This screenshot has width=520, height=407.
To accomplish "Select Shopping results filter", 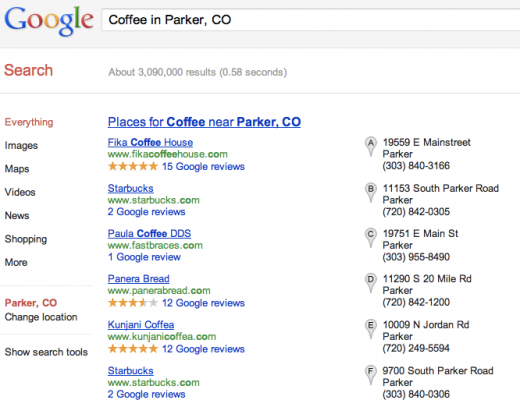I will 26,239.
